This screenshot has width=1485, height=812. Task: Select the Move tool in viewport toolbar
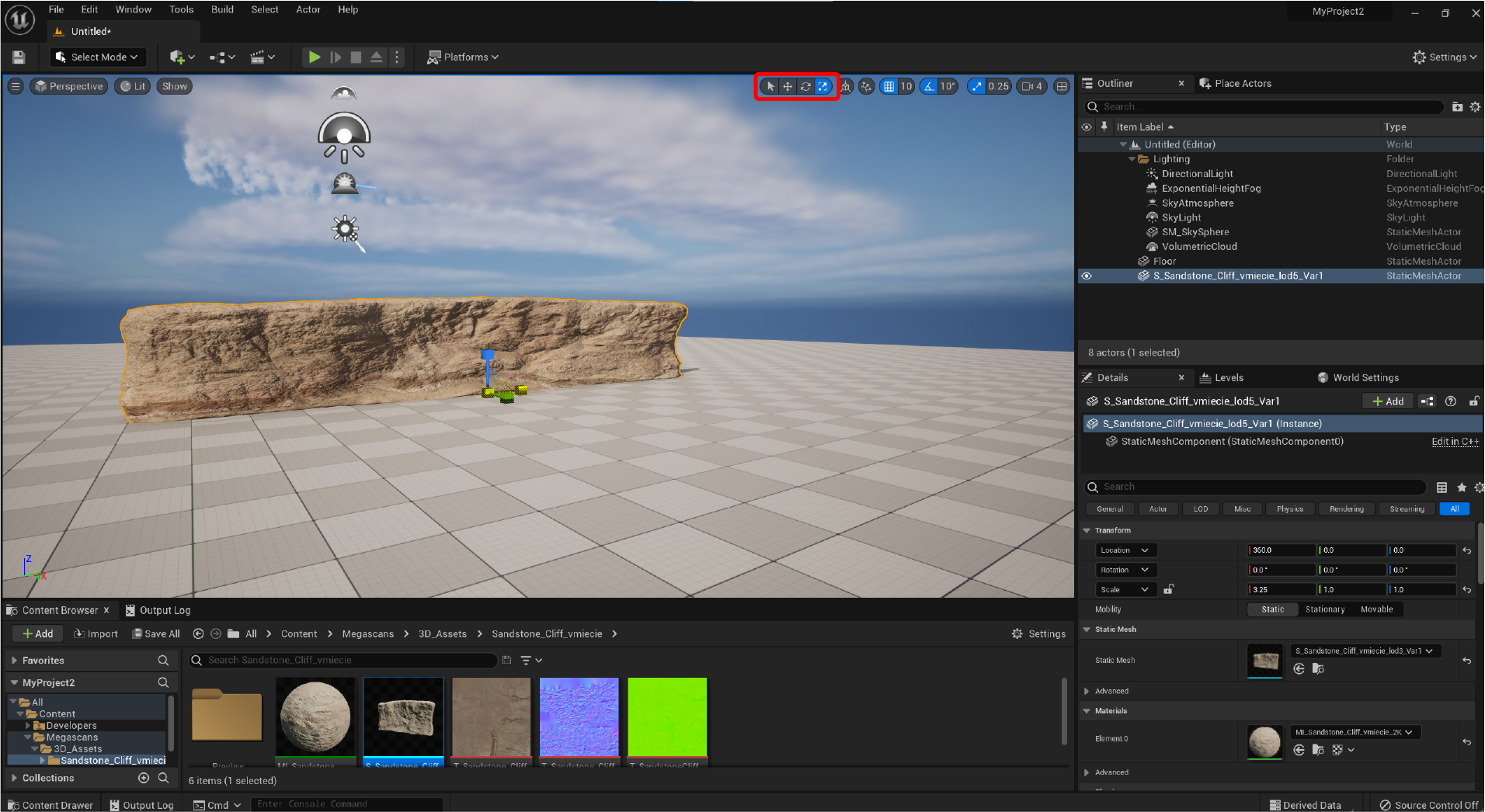[787, 86]
